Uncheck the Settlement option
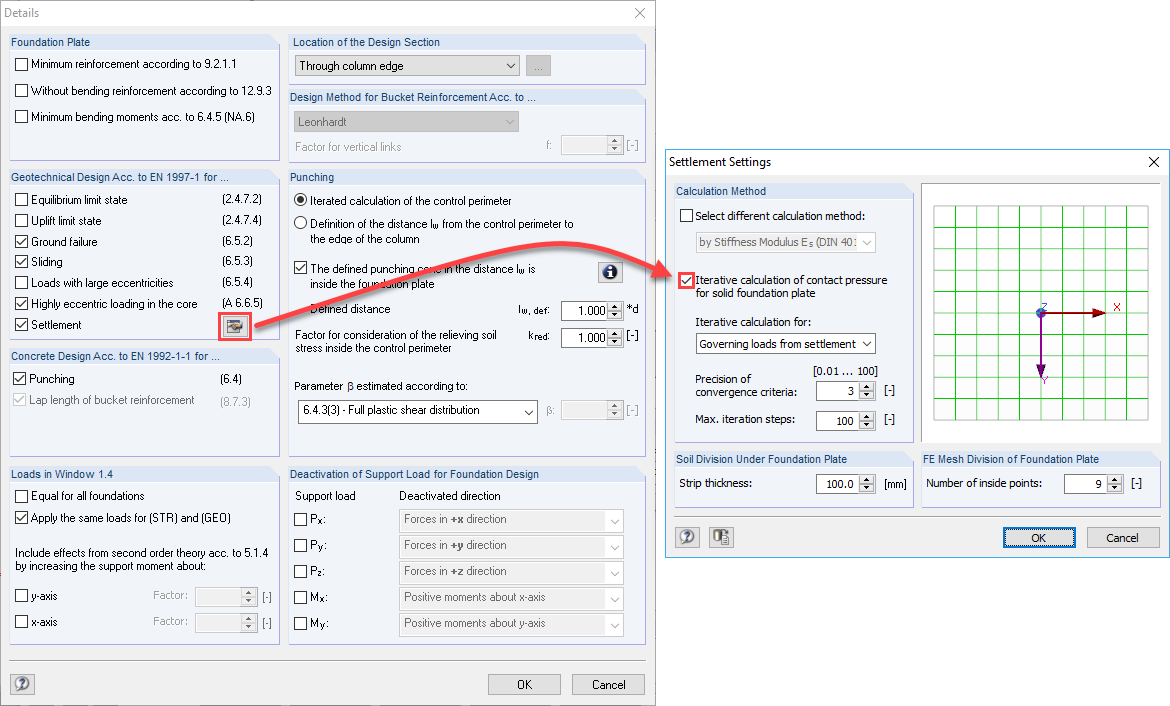The width and height of the screenshot is (1170, 706). (21, 323)
